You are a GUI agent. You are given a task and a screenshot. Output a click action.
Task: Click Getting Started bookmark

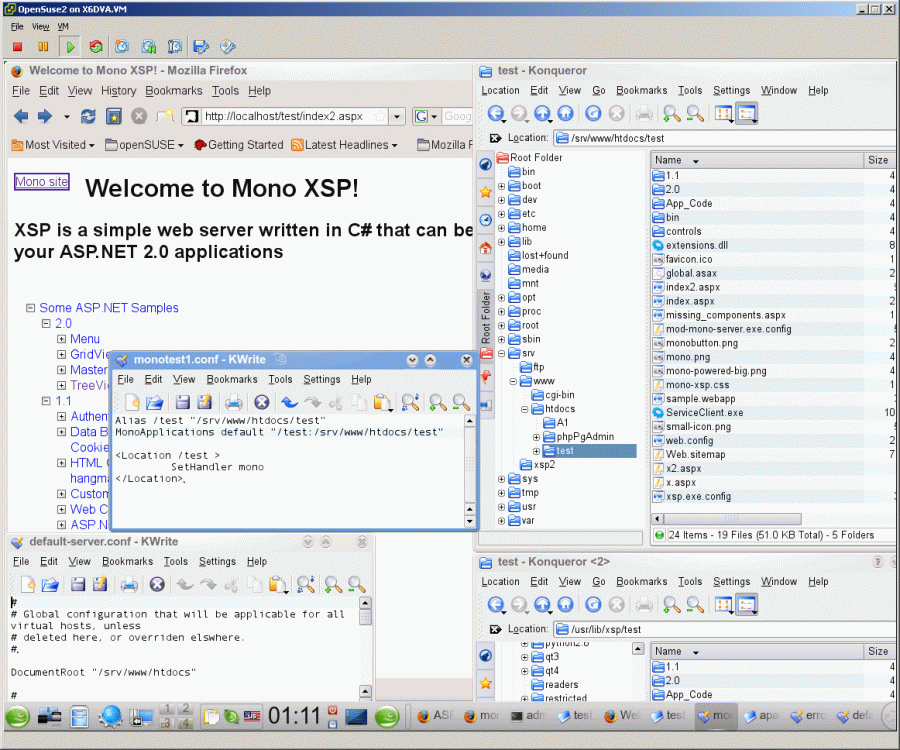(x=239, y=145)
